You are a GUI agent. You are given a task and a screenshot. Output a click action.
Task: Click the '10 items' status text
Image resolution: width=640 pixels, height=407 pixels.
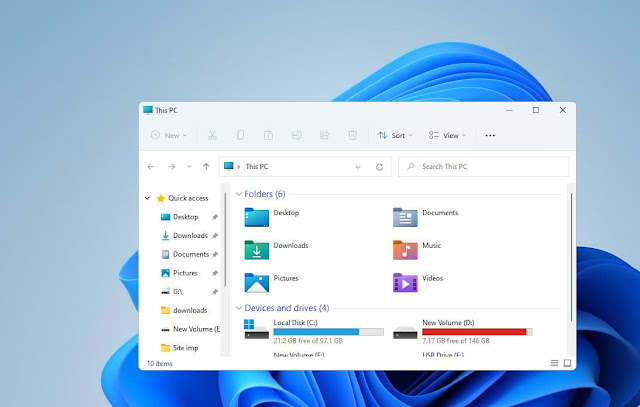pos(160,363)
